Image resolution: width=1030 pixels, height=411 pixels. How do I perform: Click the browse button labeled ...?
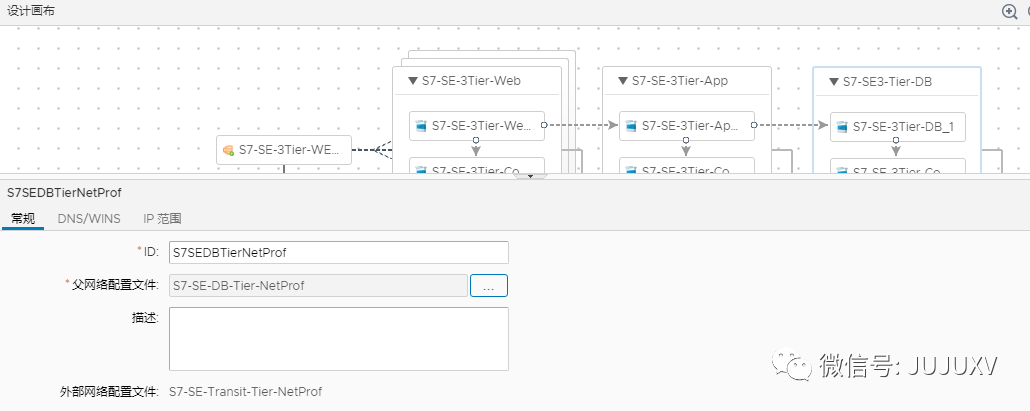click(489, 285)
